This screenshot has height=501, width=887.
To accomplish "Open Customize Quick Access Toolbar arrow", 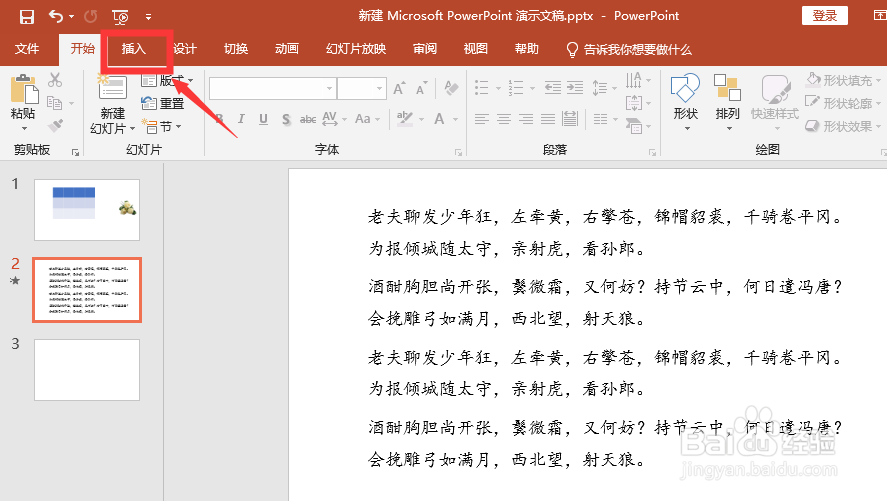I will click(148, 17).
